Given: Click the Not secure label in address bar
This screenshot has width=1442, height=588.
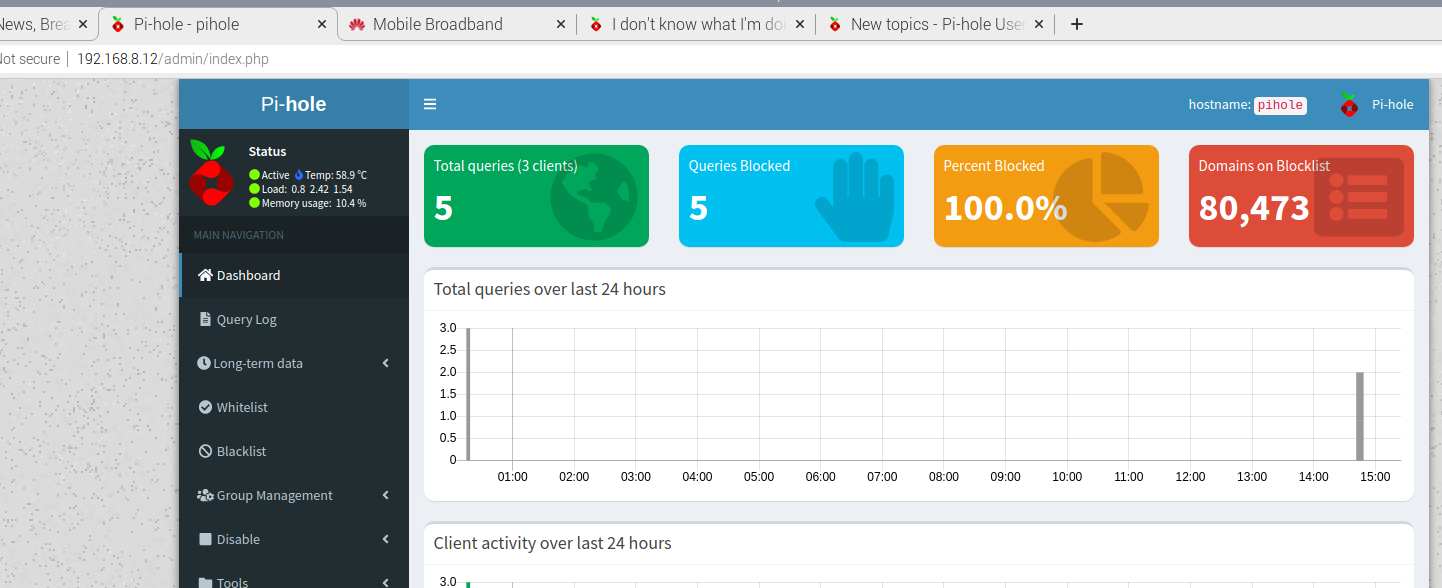Looking at the screenshot, I should click(29, 59).
